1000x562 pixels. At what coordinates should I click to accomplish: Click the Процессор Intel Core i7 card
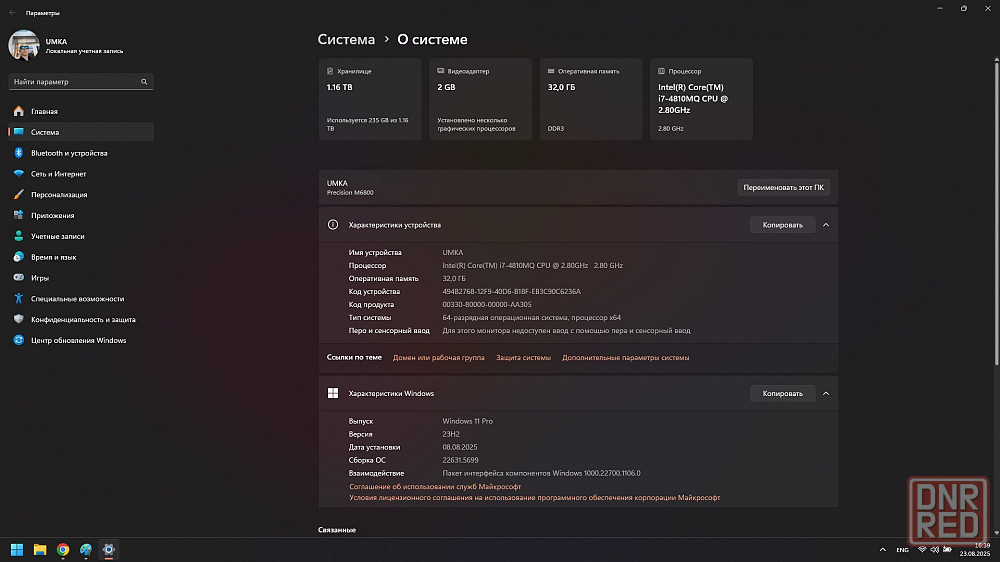pyautogui.click(x=702, y=100)
